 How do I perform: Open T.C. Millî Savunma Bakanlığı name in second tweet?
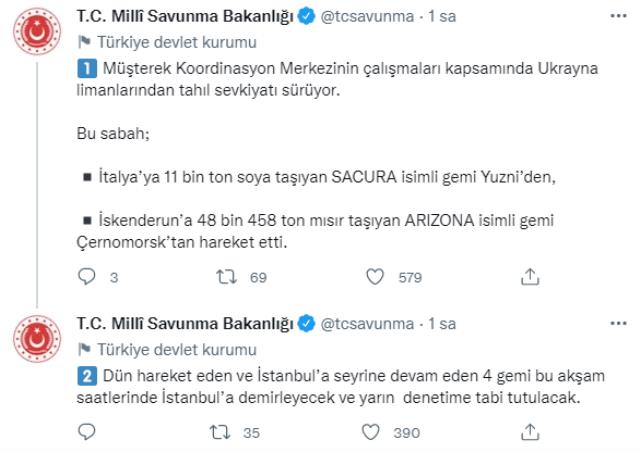185,324
